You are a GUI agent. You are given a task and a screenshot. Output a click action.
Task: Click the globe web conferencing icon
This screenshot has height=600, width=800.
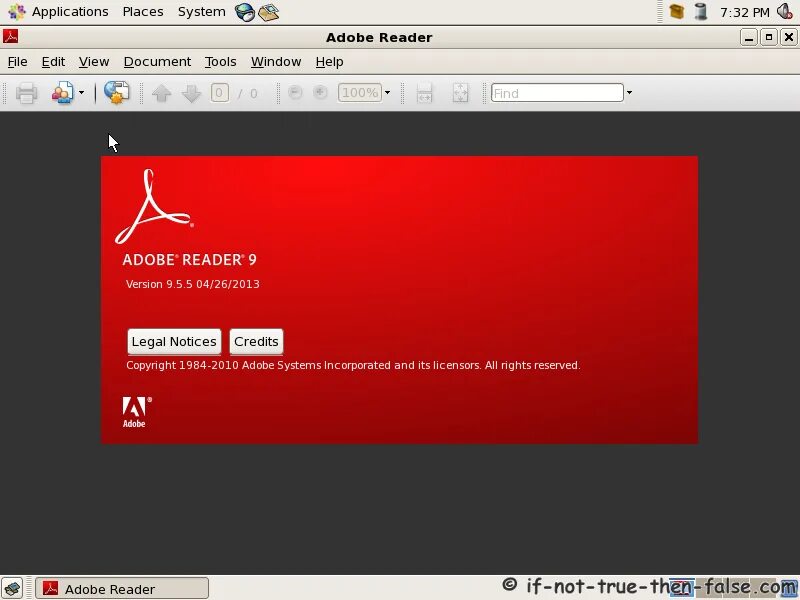point(116,92)
